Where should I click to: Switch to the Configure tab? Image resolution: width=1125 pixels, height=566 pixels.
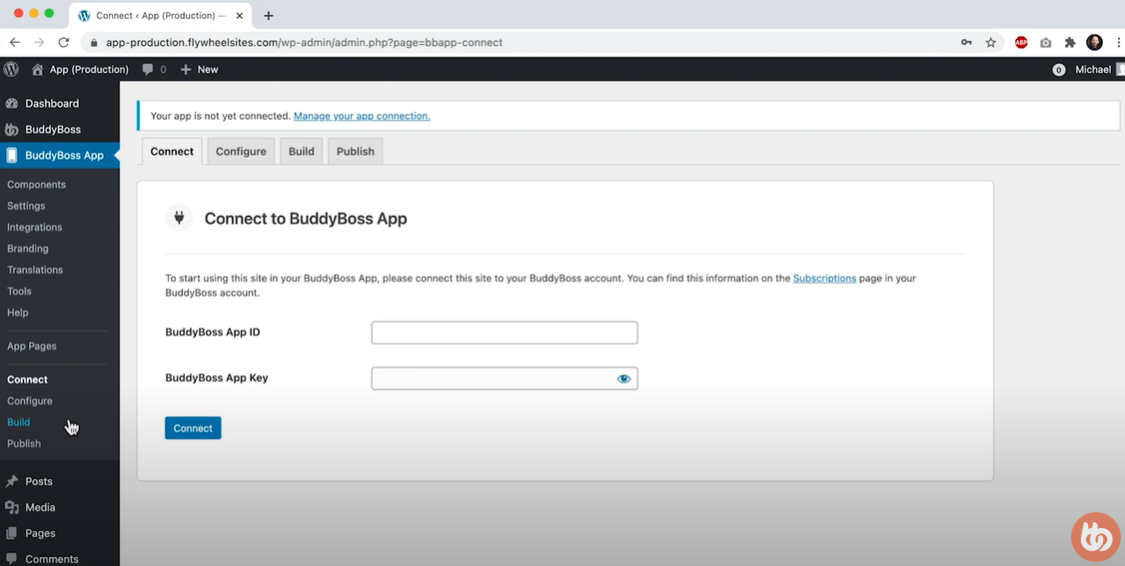(x=241, y=151)
